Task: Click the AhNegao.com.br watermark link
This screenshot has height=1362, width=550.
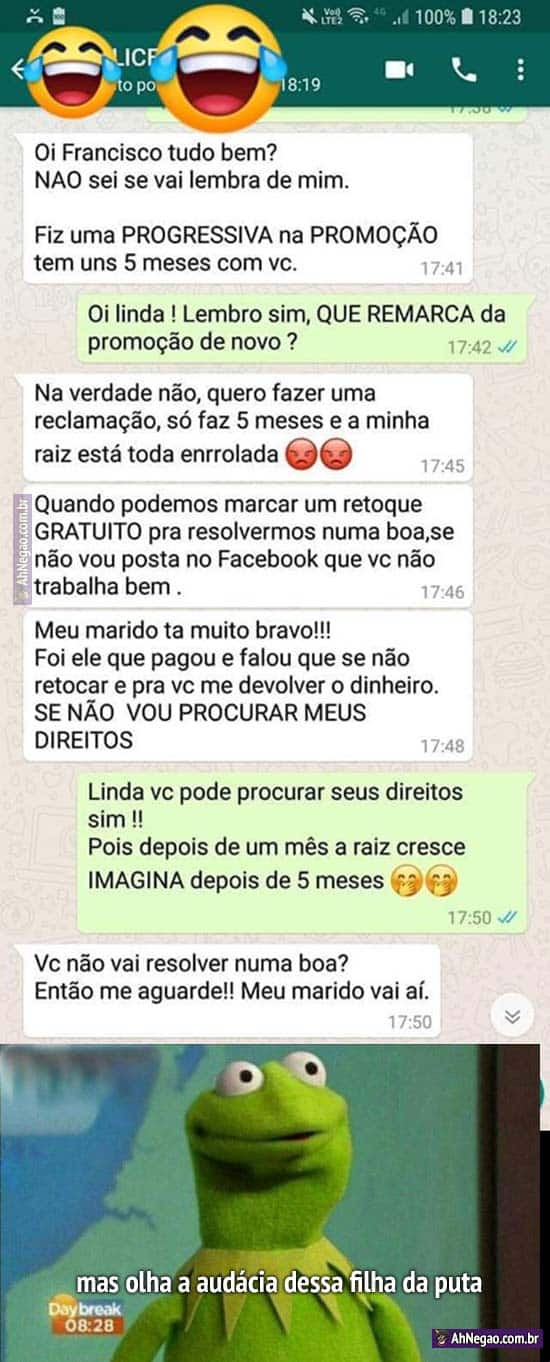Action: click(489, 1338)
